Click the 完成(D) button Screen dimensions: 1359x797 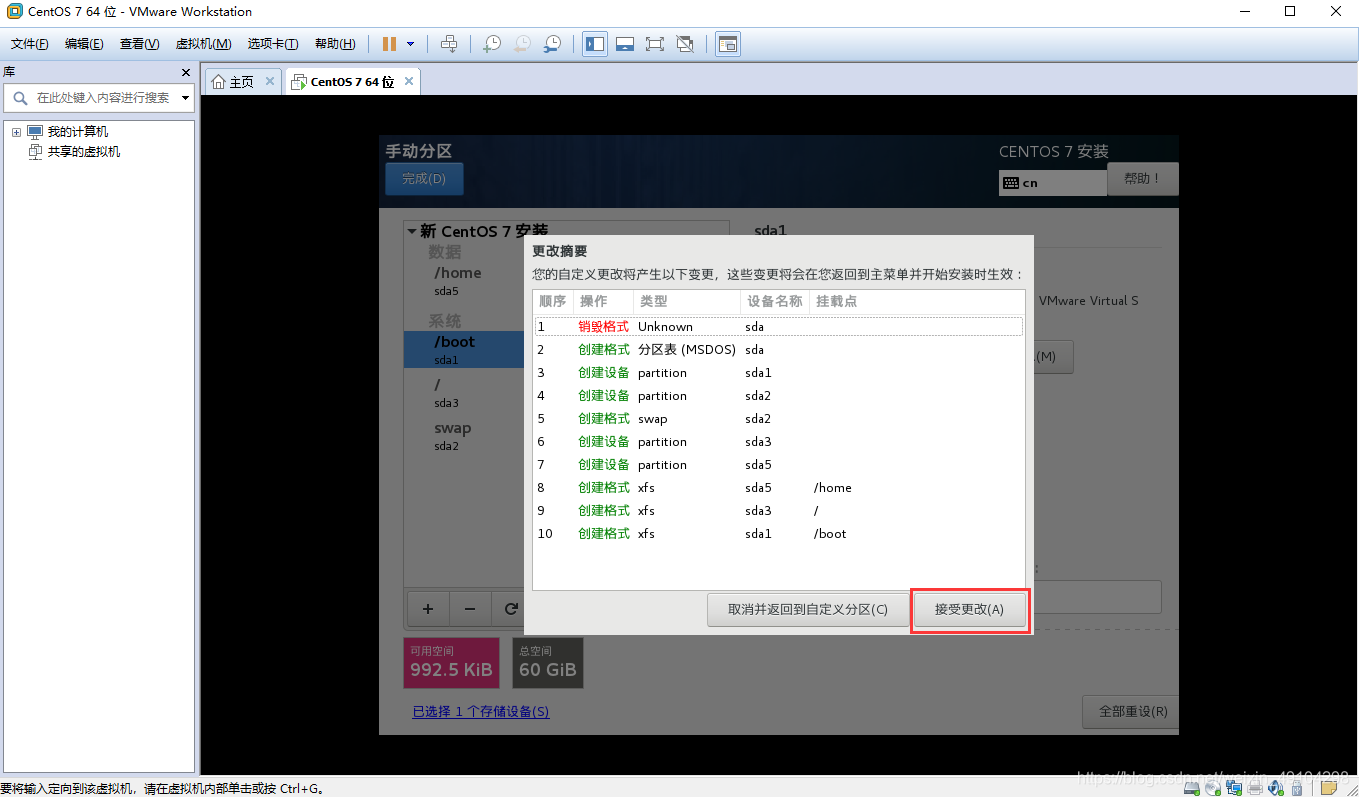pyautogui.click(x=424, y=179)
